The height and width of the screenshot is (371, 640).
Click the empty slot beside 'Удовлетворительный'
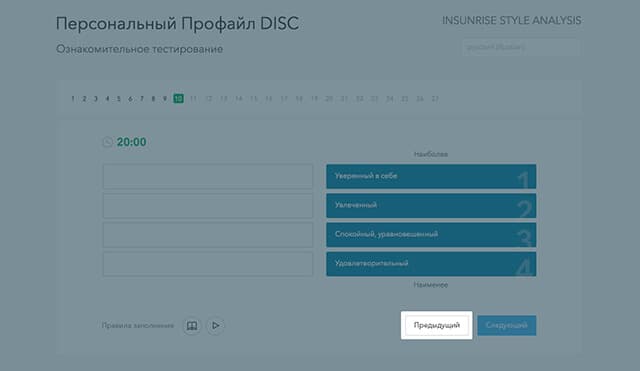pos(208,264)
